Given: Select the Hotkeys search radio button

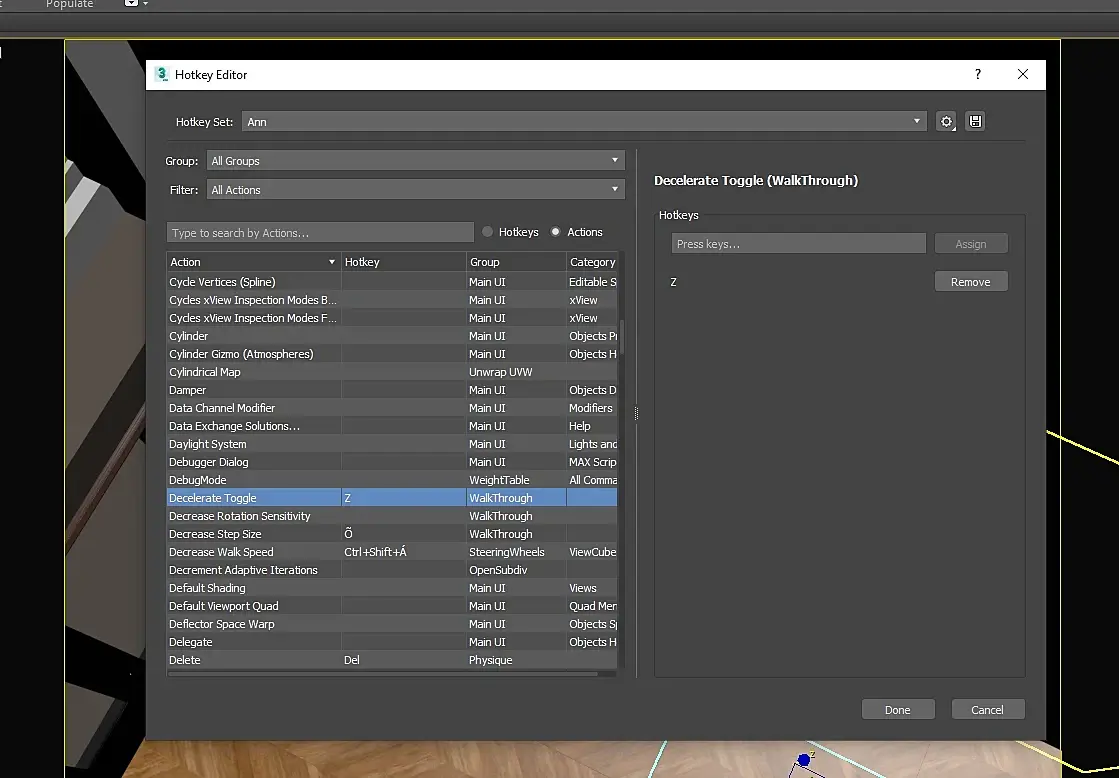Looking at the screenshot, I should tap(488, 232).
